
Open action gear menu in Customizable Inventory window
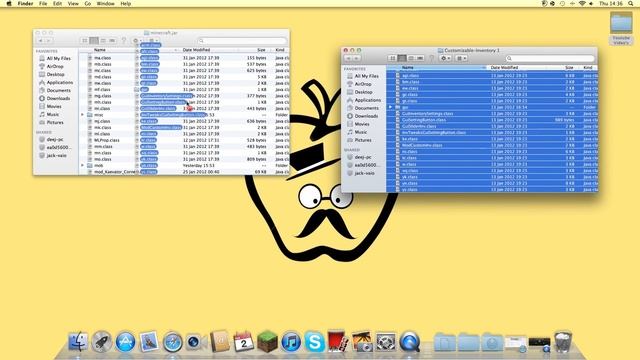coord(445,58)
